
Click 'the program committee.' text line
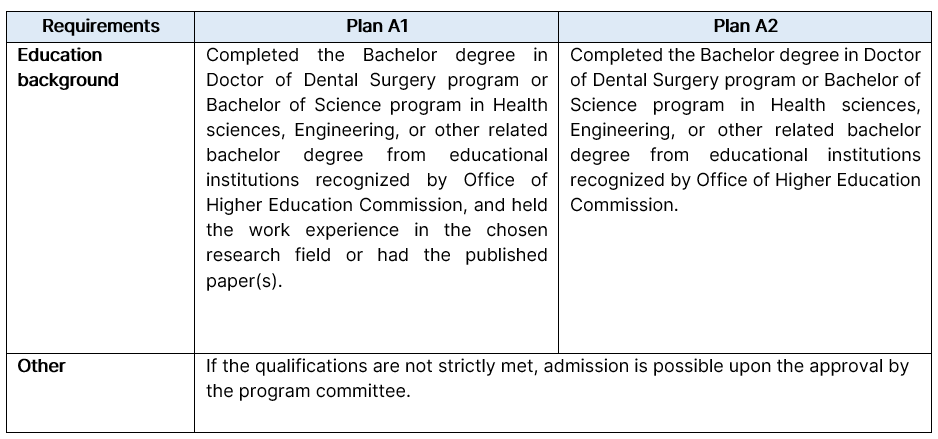click(308, 391)
